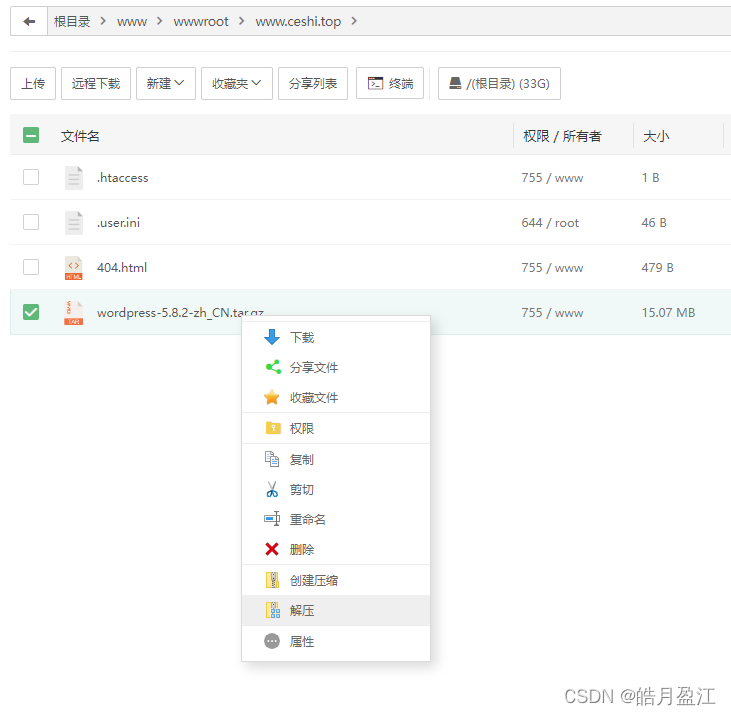
Task: Open the 分享列表 button
Action: [x=313, y=83]
